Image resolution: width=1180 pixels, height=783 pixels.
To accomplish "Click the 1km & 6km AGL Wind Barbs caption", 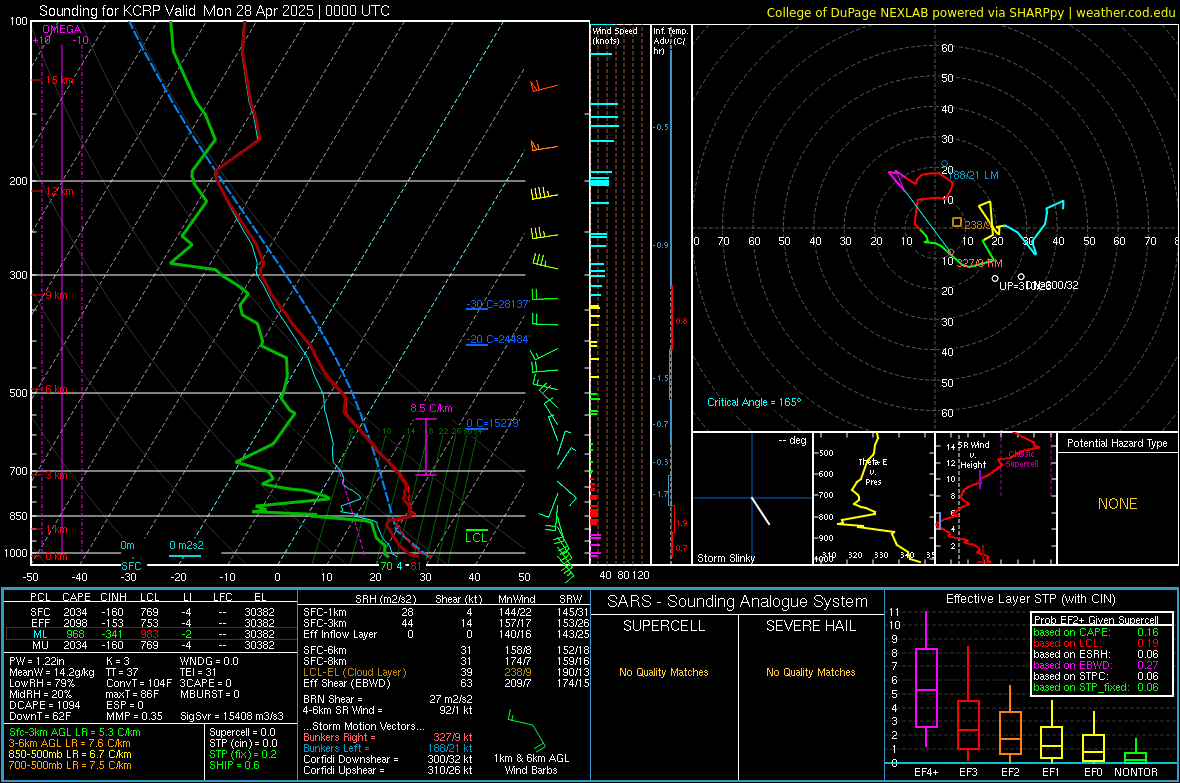I will pyautogui.click(x=531, y=764).
